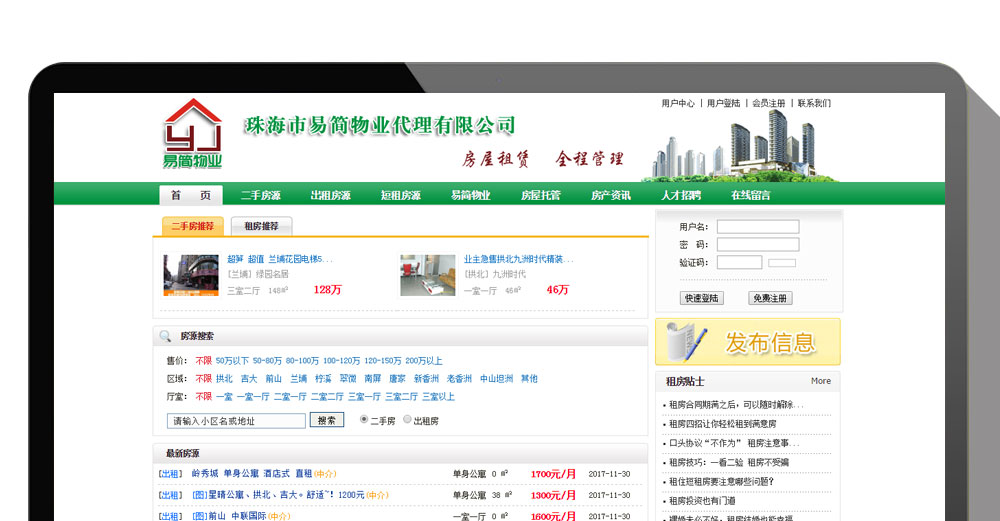The image size is (1000, 521).
Task: Focus the 验证码 input field
Action: pos(739,262)
